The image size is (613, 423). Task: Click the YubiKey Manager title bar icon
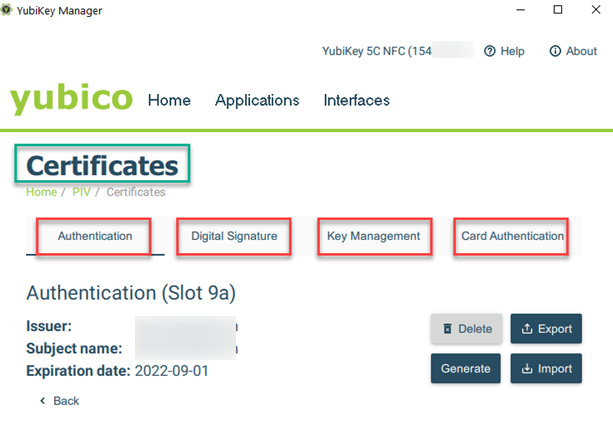[x=6, y=10]
